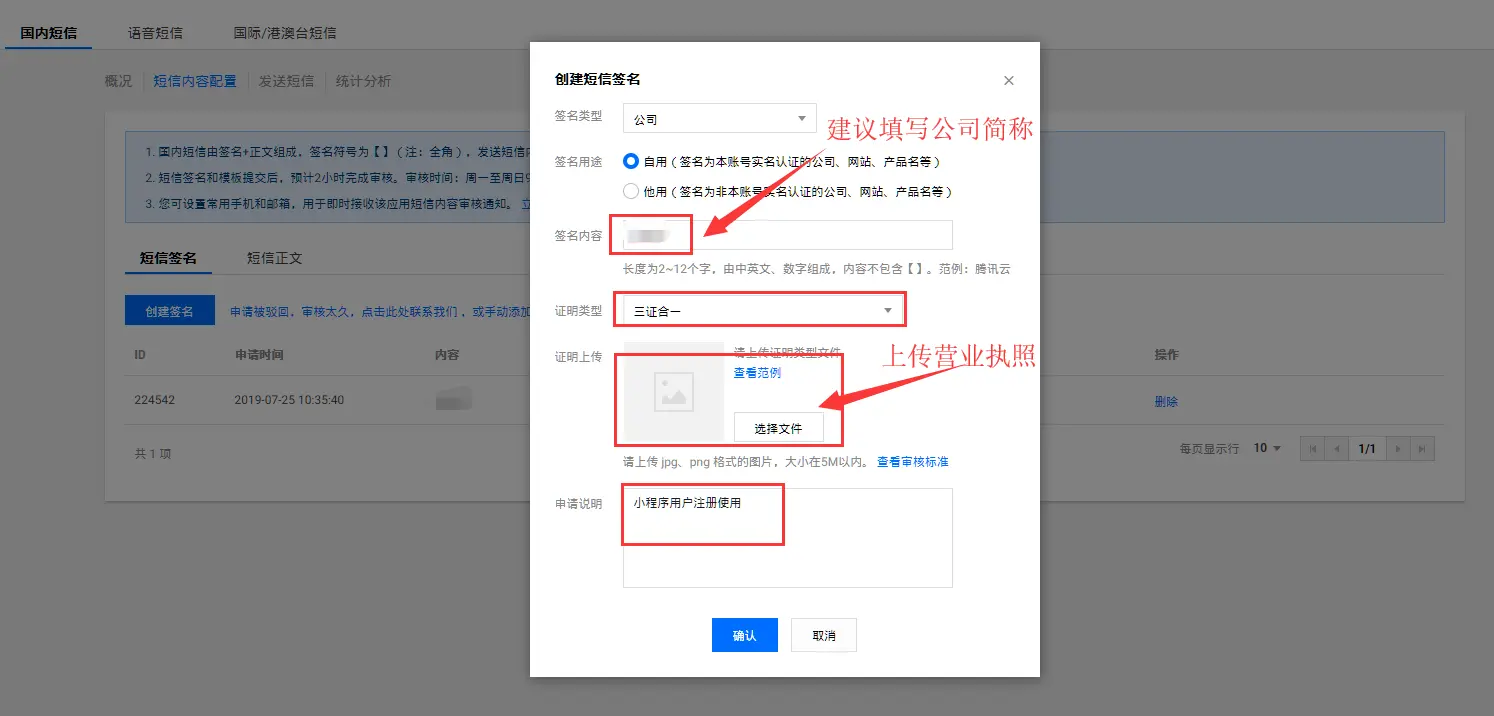Switch to the 语音短信 tab

point(155,33)
